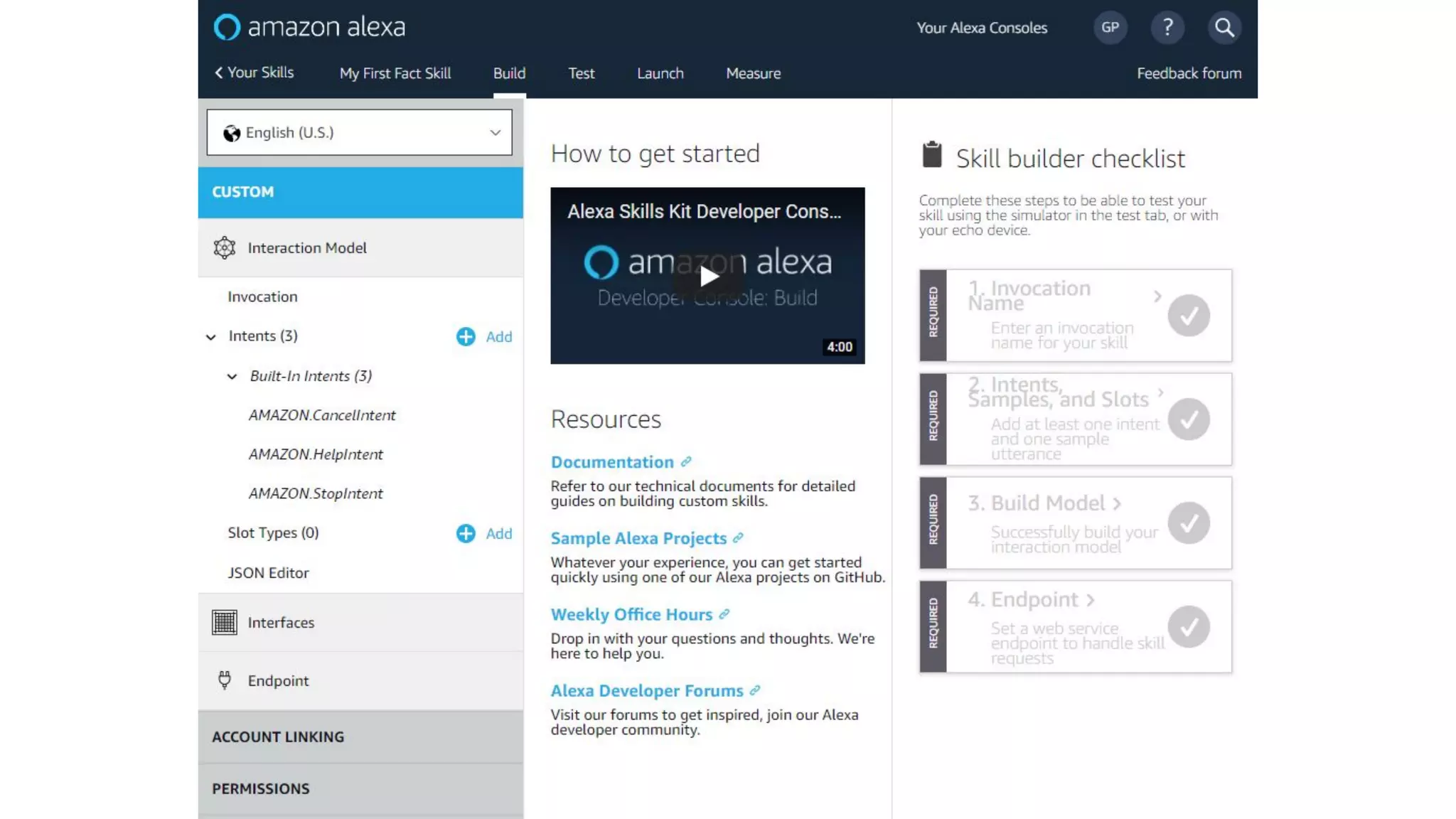Image resolution: width=1456 pixels, height=819 pixels.
Task: Click the Build Model checkmark circle
Action: [x=1188, y=523]
